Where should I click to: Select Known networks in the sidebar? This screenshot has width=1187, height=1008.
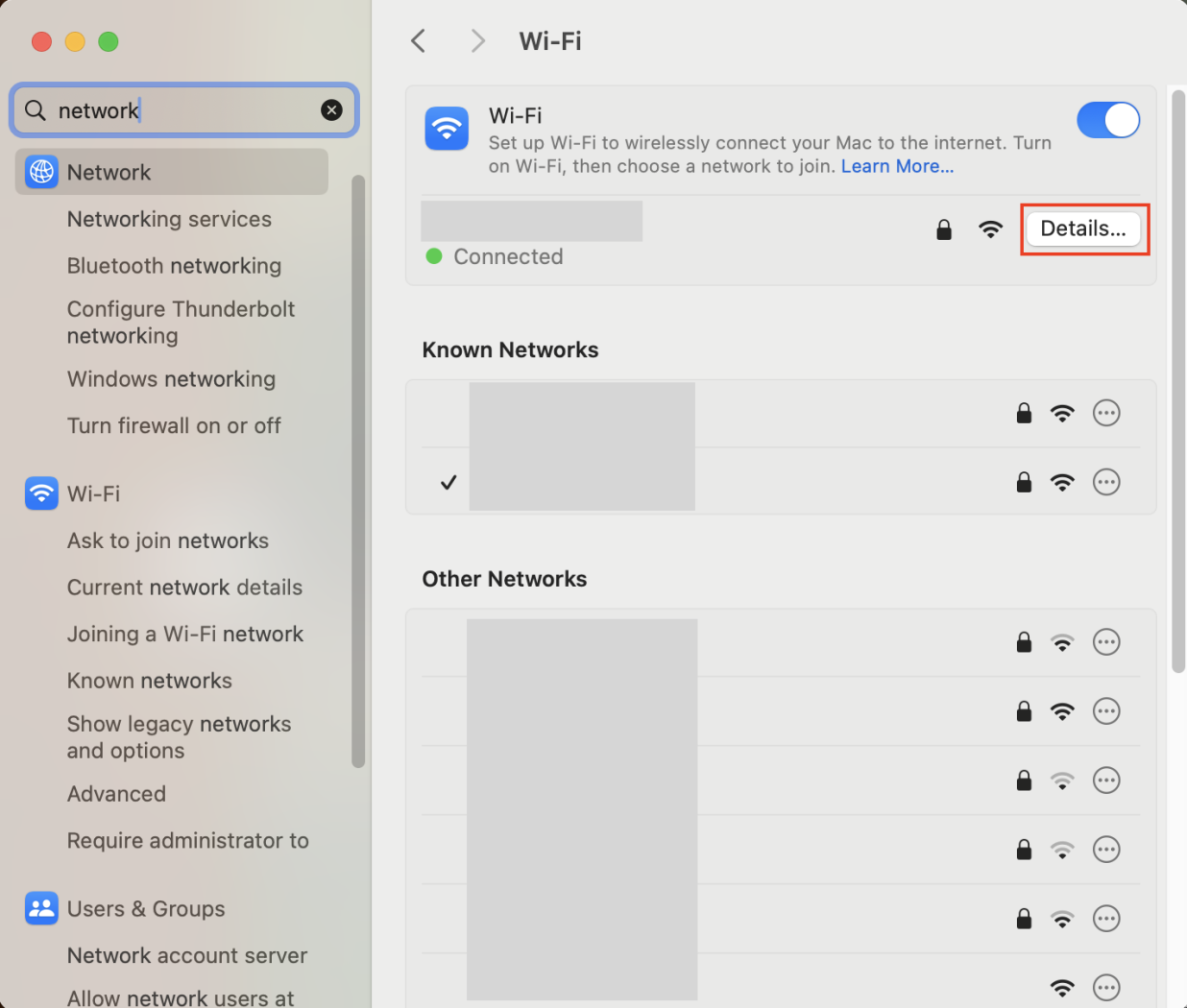(x=149, y=680)
